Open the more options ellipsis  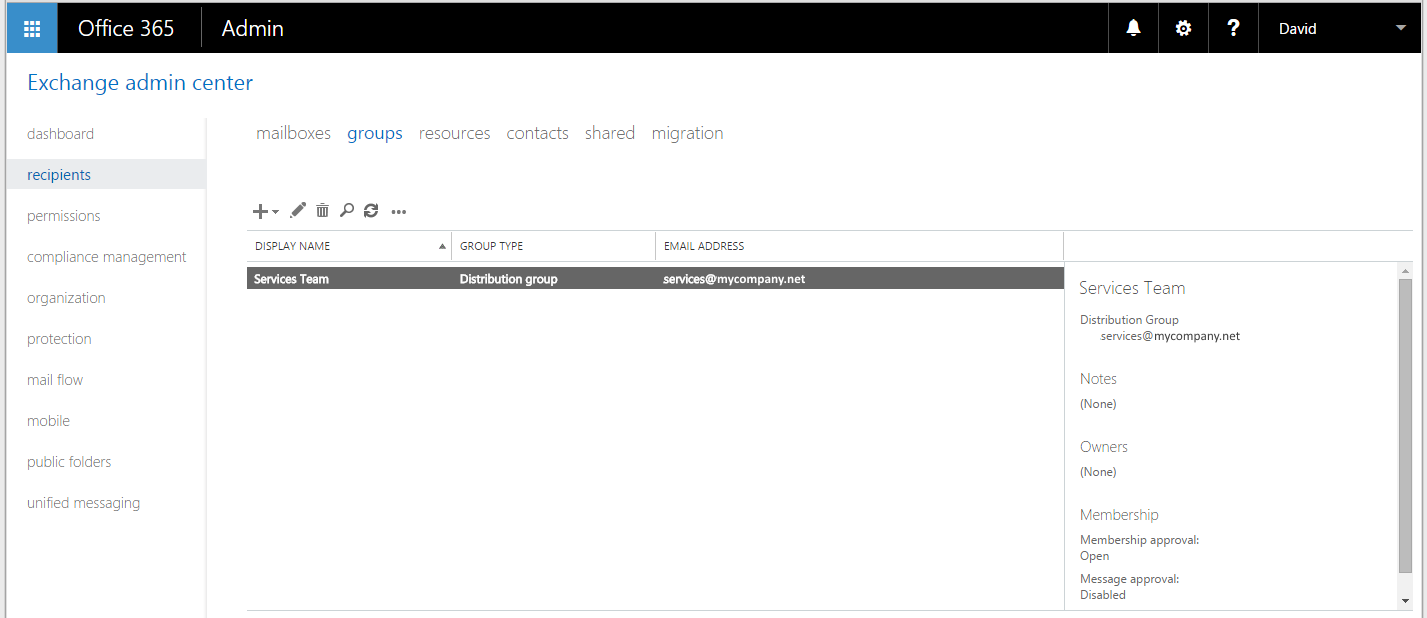pos(399,212)
